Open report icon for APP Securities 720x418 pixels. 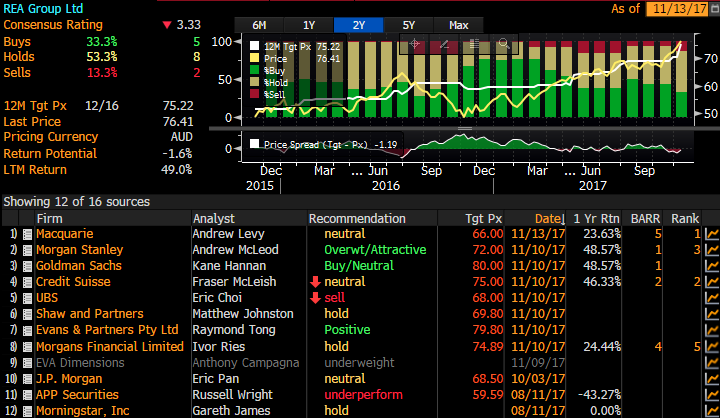28,395
